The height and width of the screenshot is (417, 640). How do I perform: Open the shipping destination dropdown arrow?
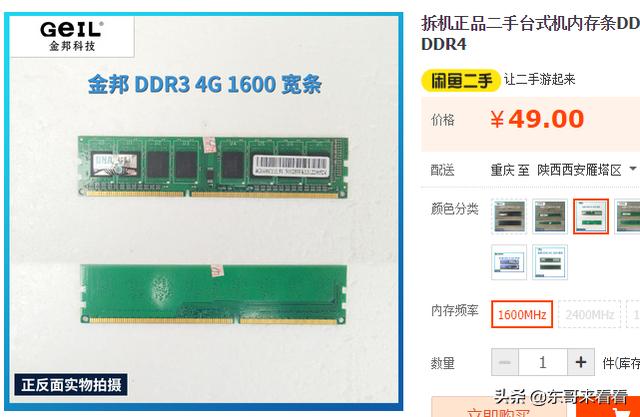[633, 169]
